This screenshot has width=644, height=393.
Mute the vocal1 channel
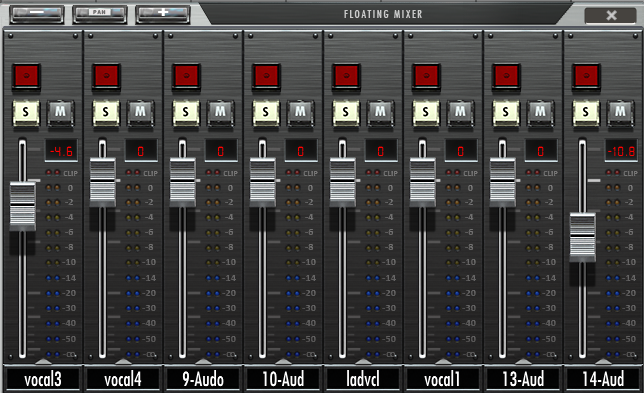[460, 113]
